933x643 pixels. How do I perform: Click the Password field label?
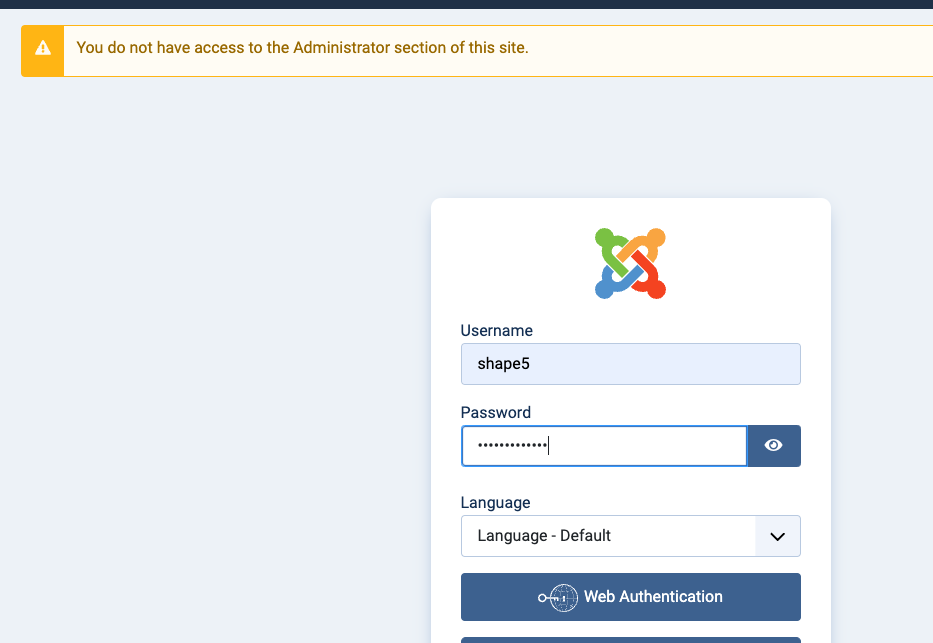(495, 412)
